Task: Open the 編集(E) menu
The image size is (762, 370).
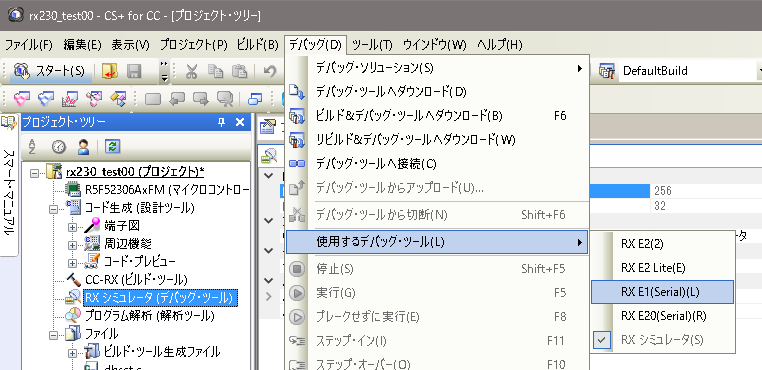Action: pos(82,45)
